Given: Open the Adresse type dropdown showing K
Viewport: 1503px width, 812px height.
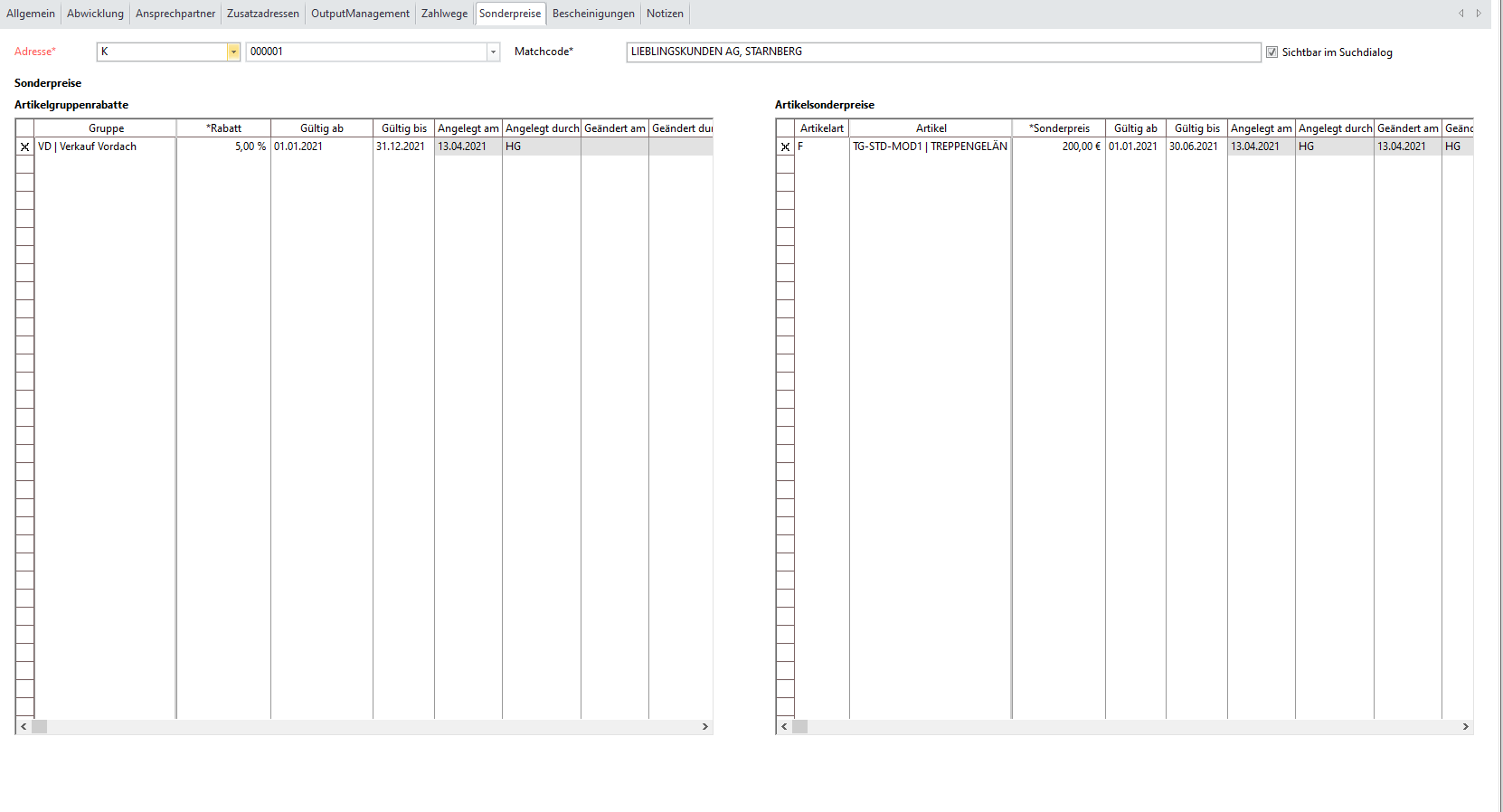Looking at the screenshot, I should pyautogui.click(x=233, y=52).
